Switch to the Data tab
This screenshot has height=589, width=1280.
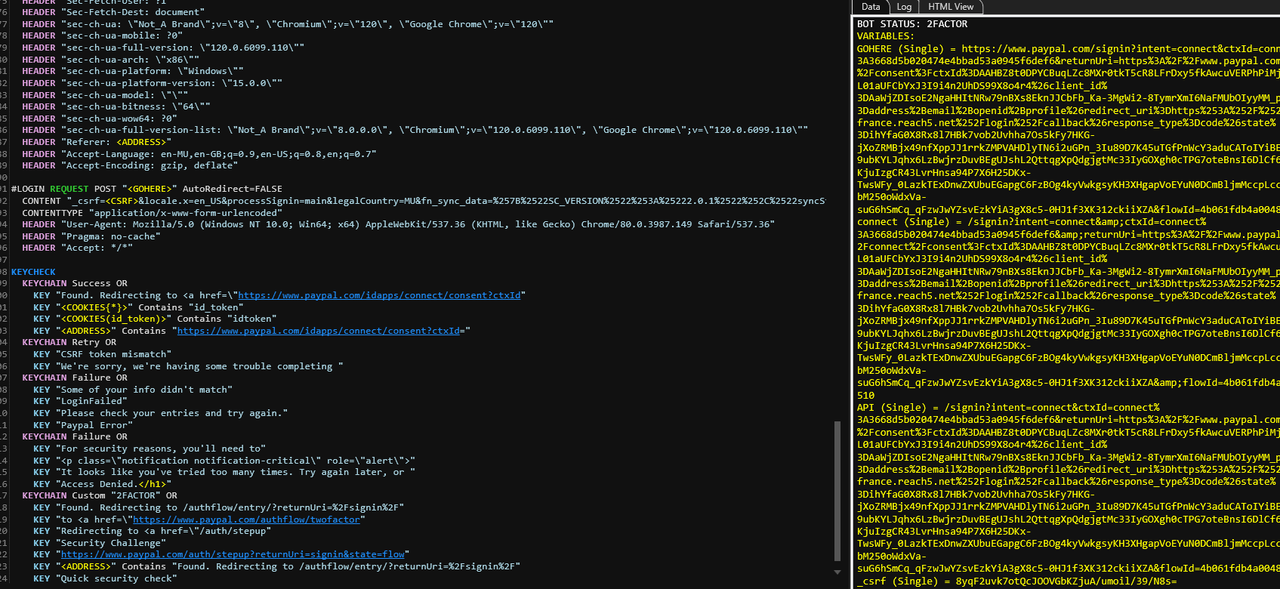[870, 7]
